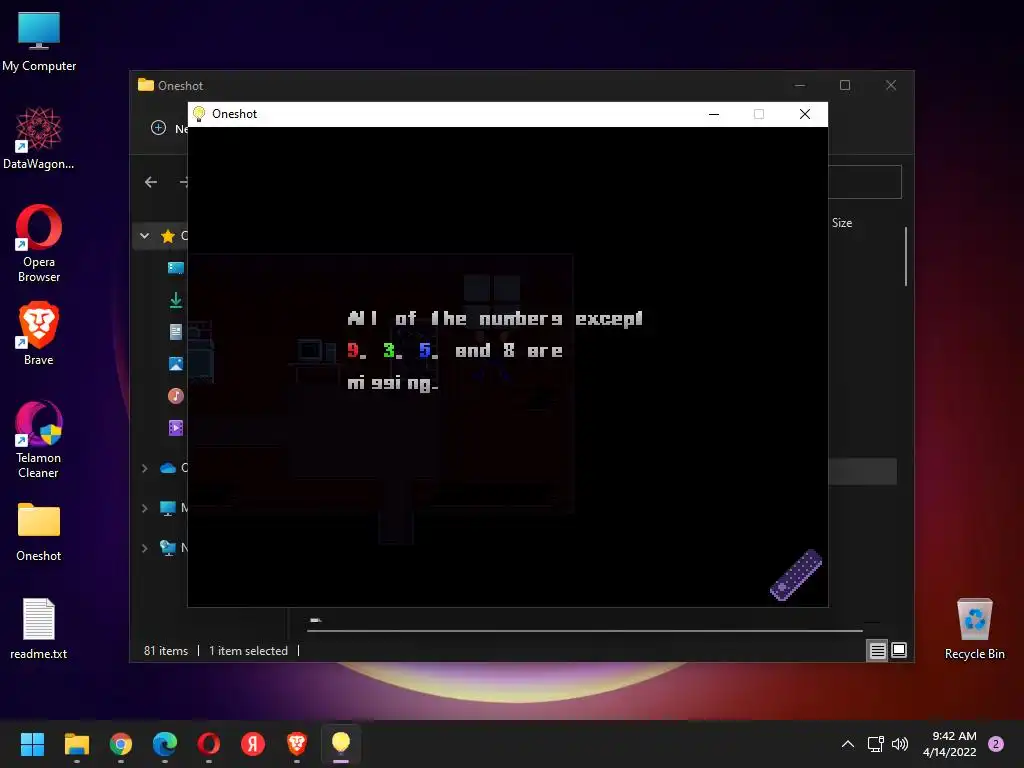Click the green number 3 in game text
The width and height of the screenshot is (1024, 768).
(389, 350)
